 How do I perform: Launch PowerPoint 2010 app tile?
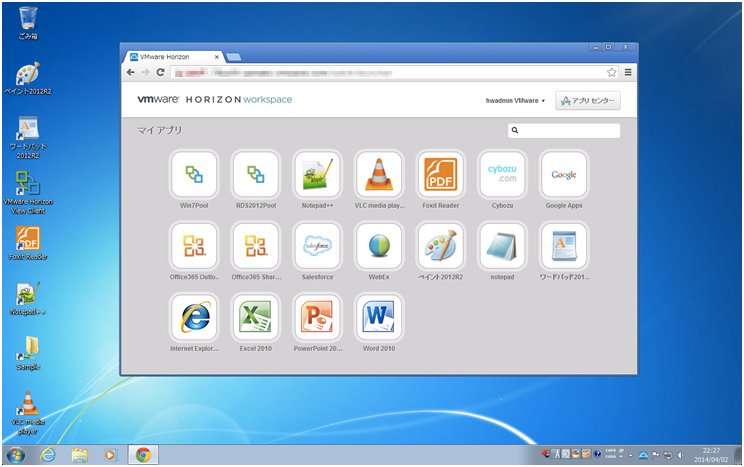click(317, 317)
